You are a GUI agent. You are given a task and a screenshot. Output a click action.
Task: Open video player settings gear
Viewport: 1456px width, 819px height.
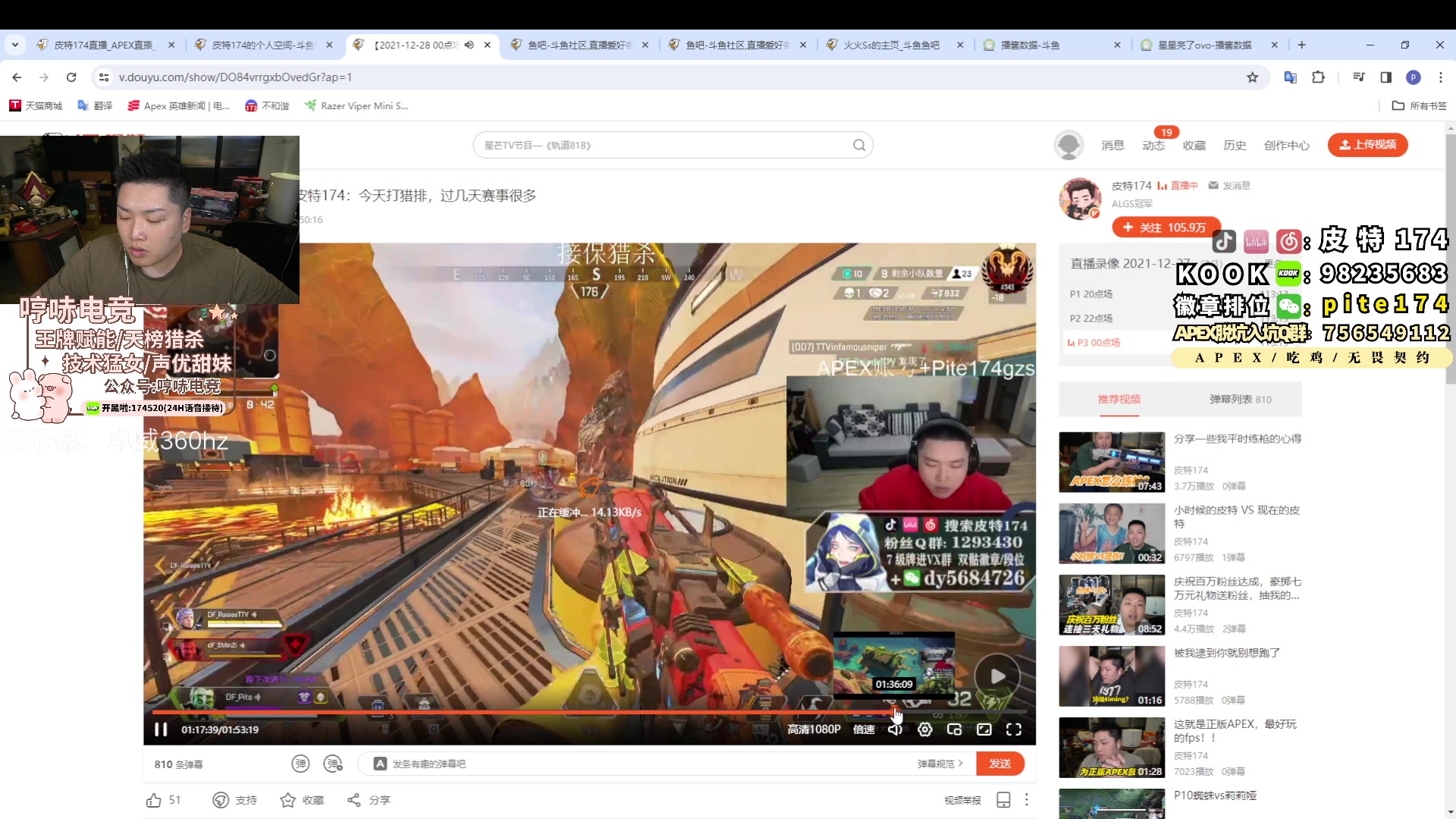tap(925, 730)
